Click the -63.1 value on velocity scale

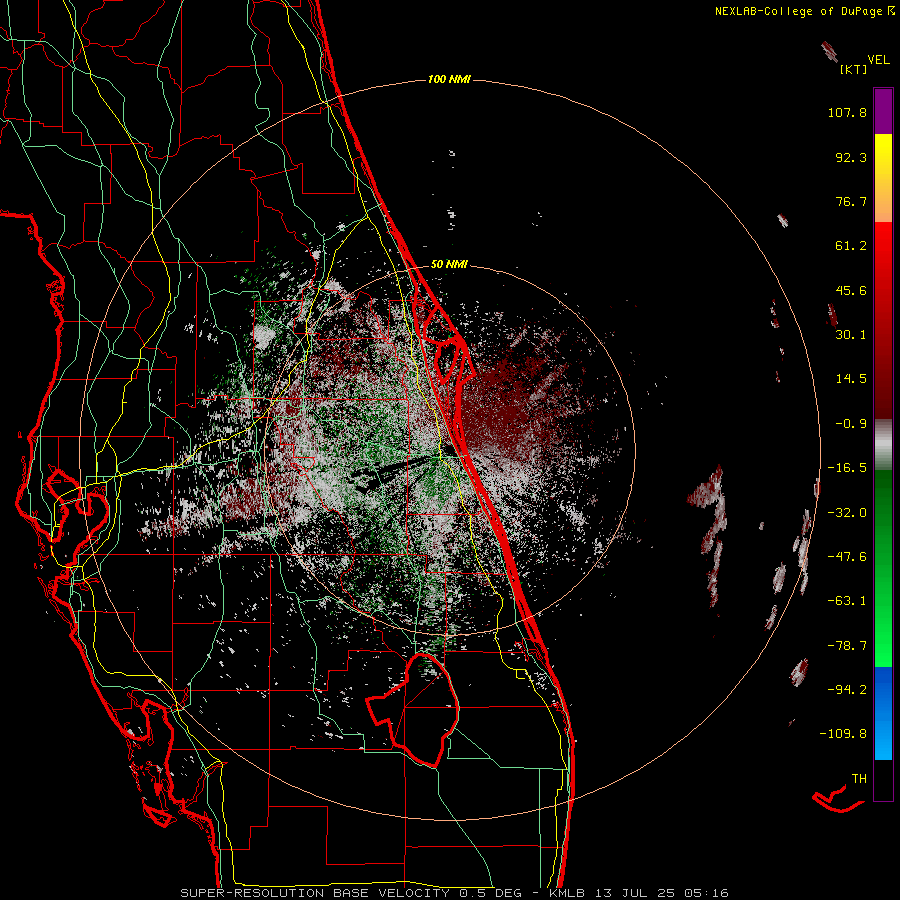(x=847, y=601)
